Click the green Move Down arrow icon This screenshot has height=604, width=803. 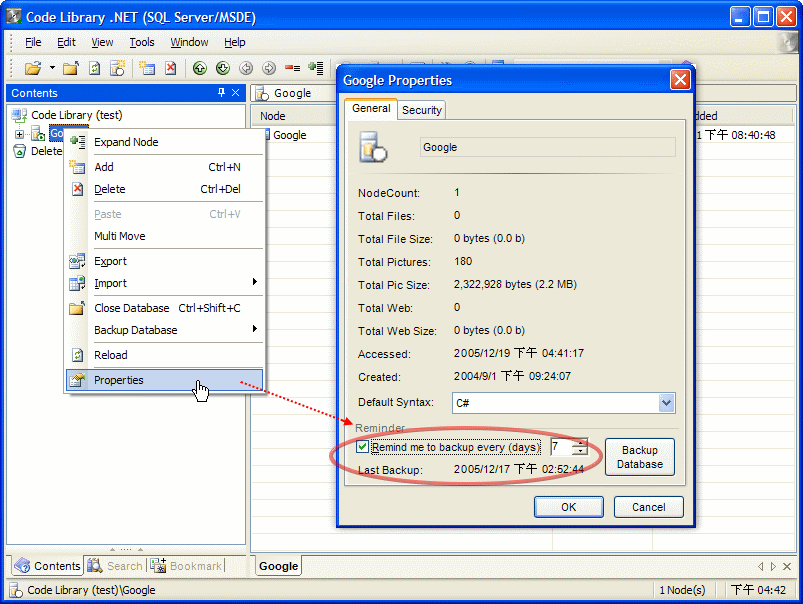click(223, 68)
